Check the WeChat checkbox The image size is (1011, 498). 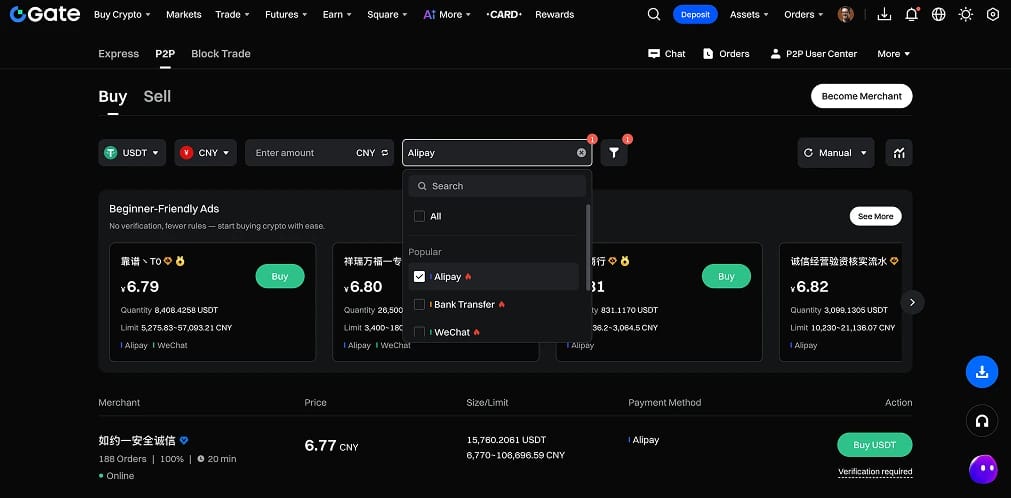[x=419, y=332]
